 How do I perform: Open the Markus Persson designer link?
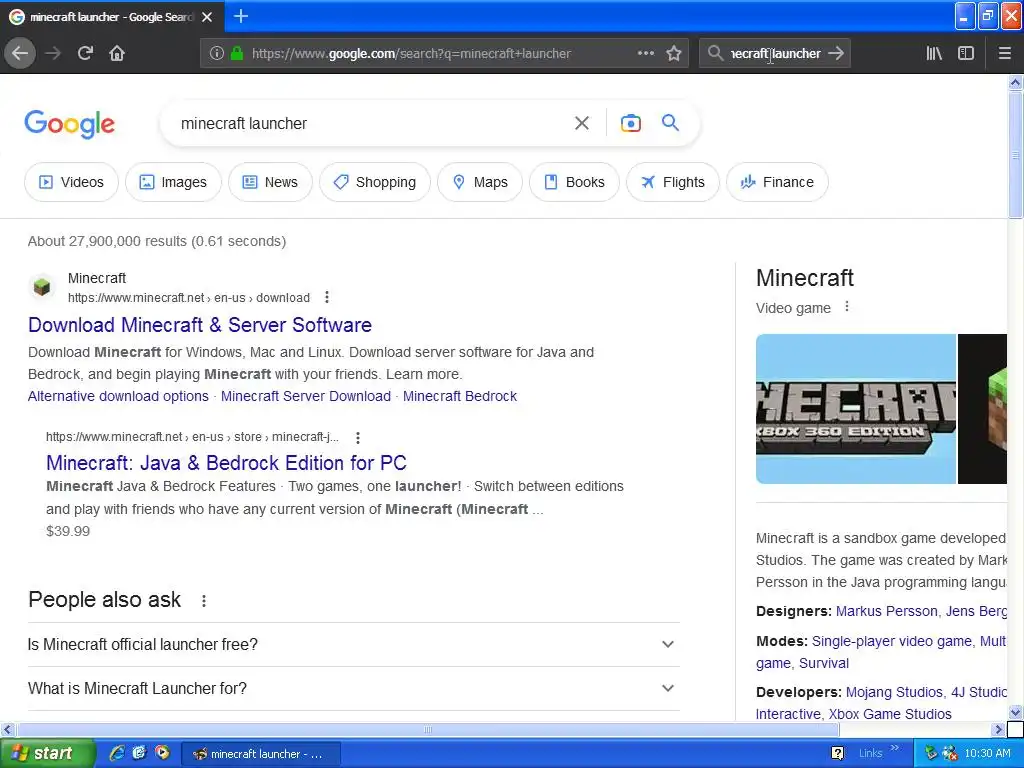[x=886, y=611]
